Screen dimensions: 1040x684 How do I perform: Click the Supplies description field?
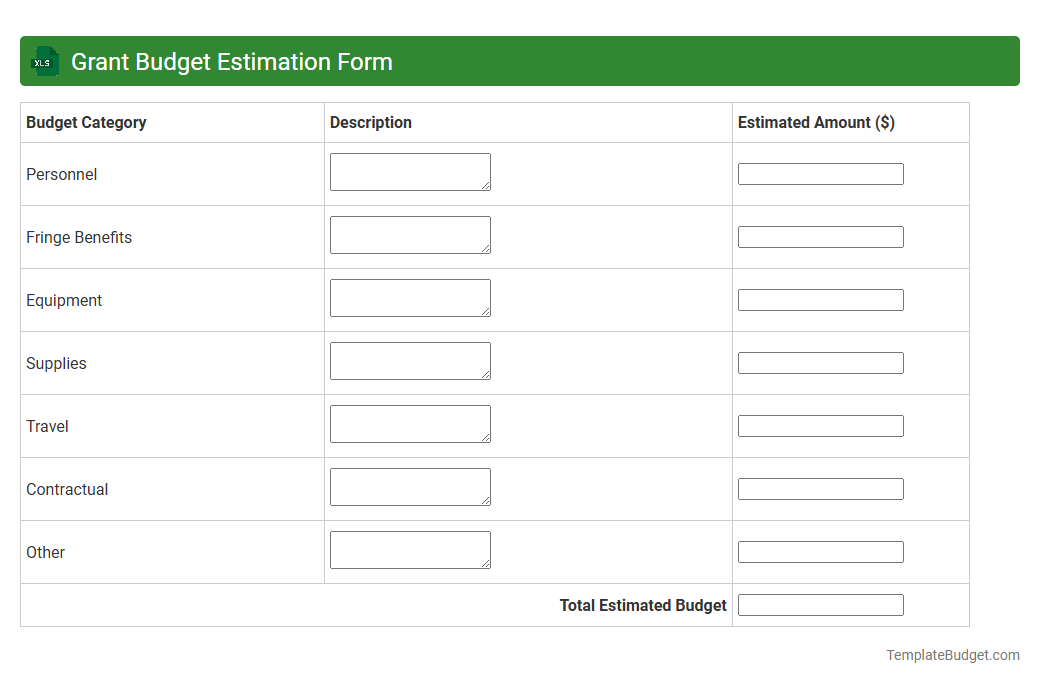pos(410,360)
